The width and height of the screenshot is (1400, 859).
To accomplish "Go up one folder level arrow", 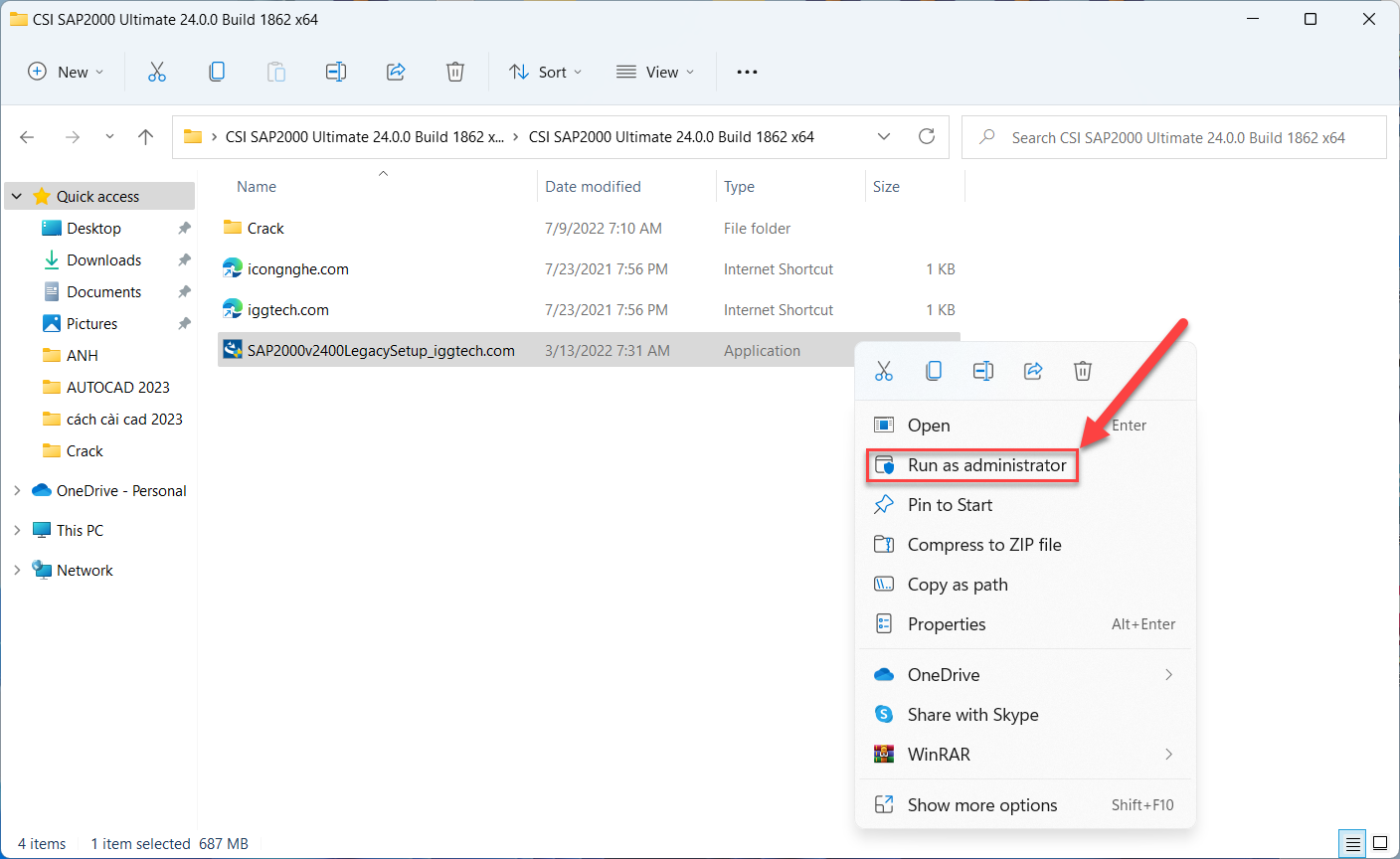I will tap(146, 137).
